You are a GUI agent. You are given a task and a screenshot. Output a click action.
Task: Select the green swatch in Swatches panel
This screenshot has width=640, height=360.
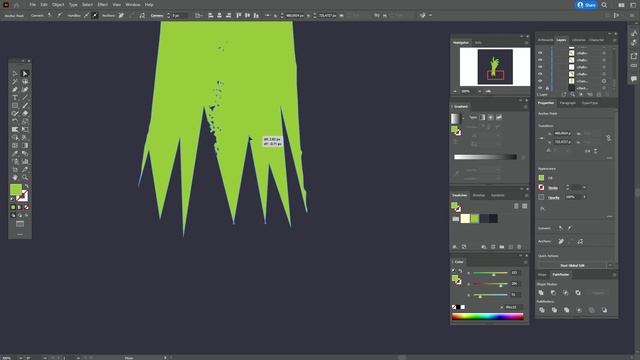pos(475,219)
